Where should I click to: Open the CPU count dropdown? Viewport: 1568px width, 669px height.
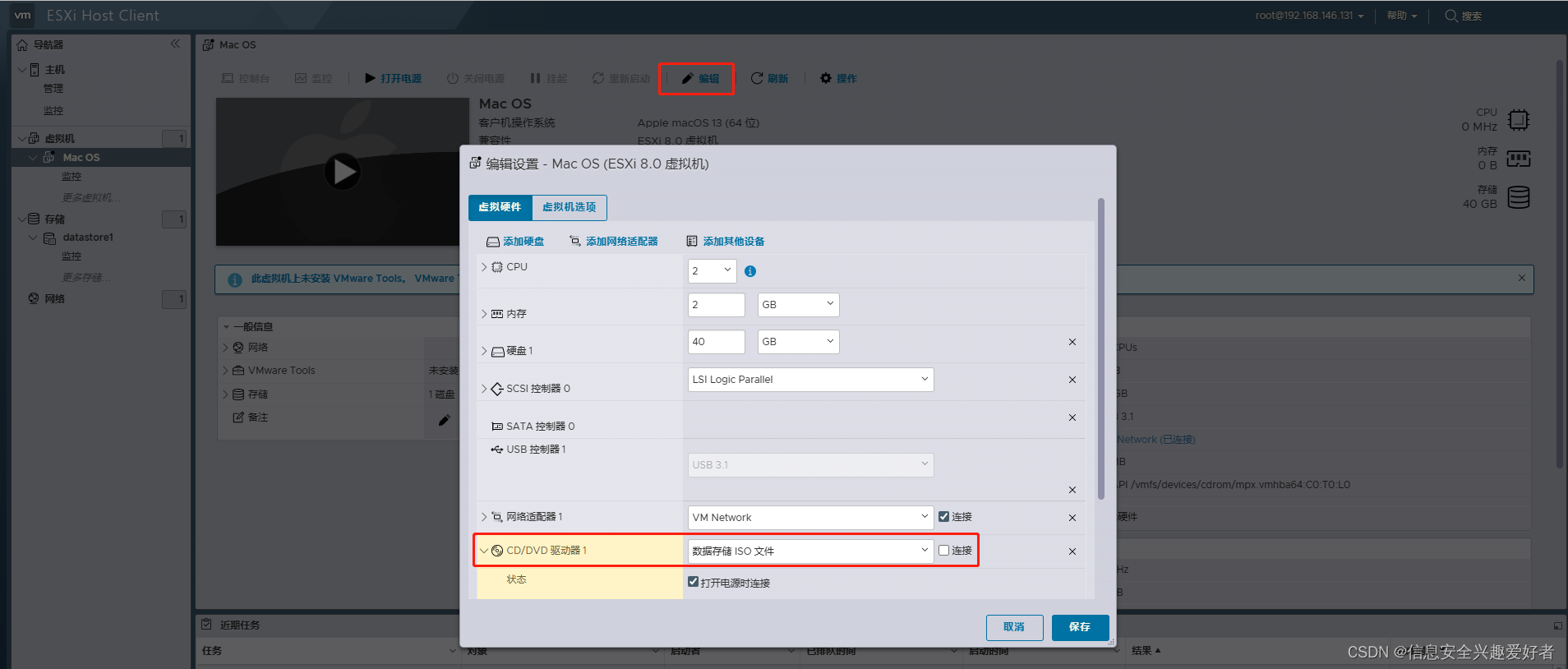point(713,270)
